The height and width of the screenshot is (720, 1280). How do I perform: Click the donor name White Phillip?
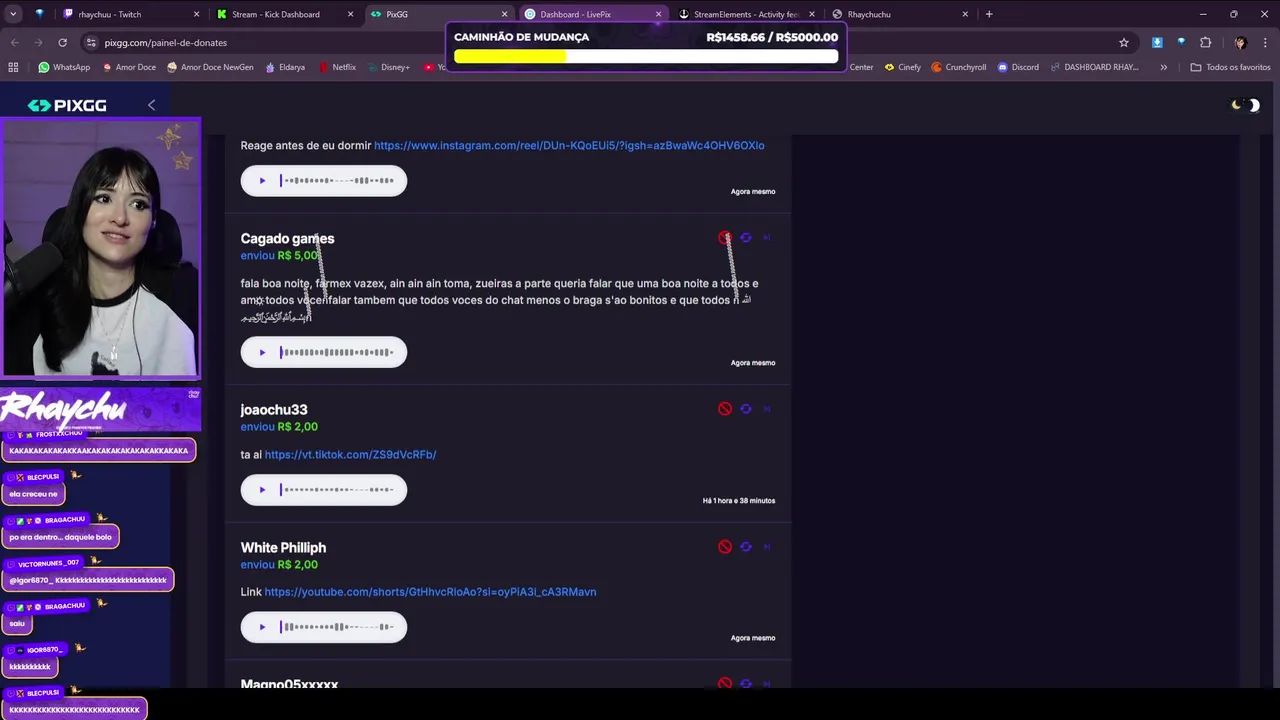pyautogui.click(x=283, y=548)
